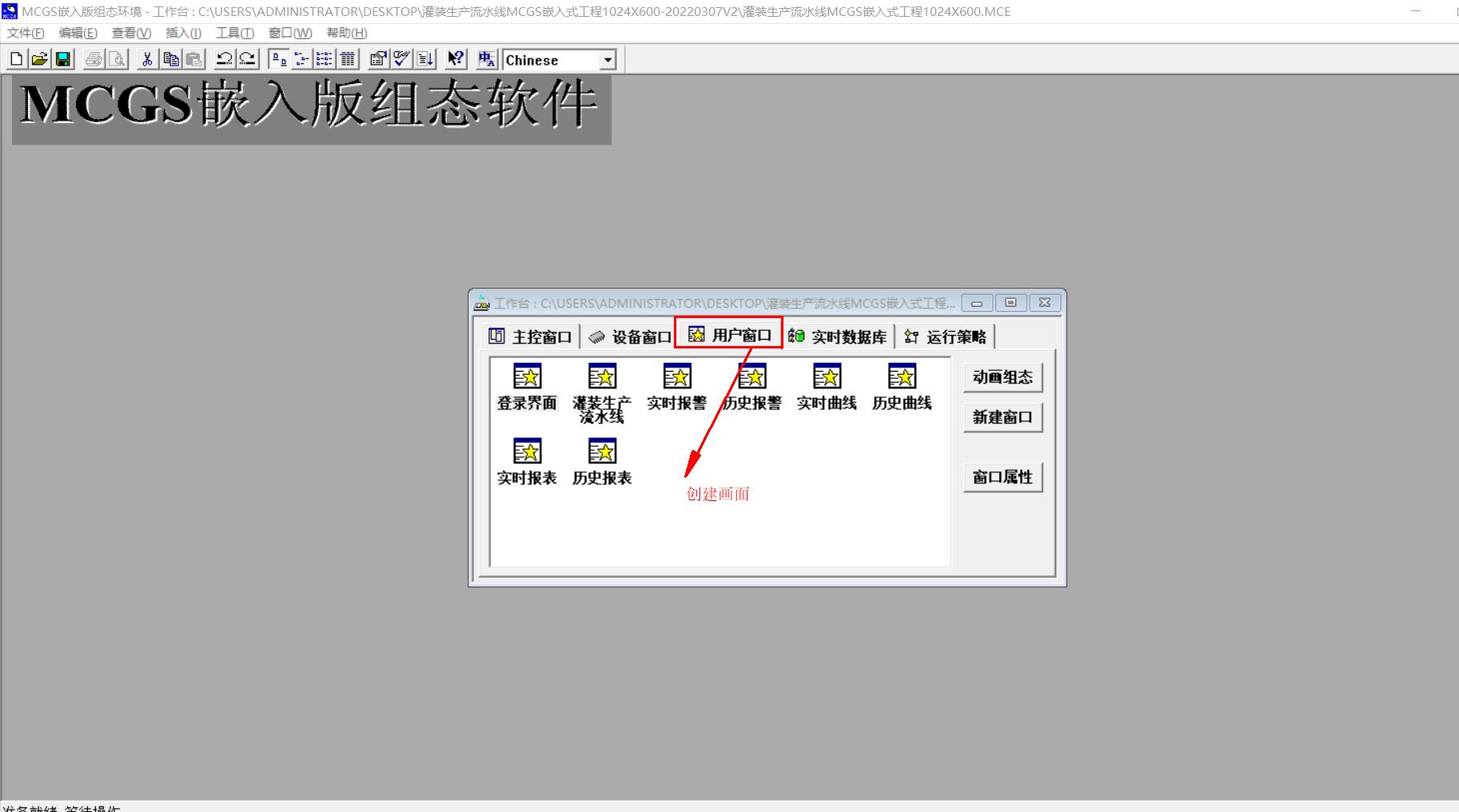Select the 实时曲线 window icon
Screen dimensions: 1459x812
coord(827,388)
